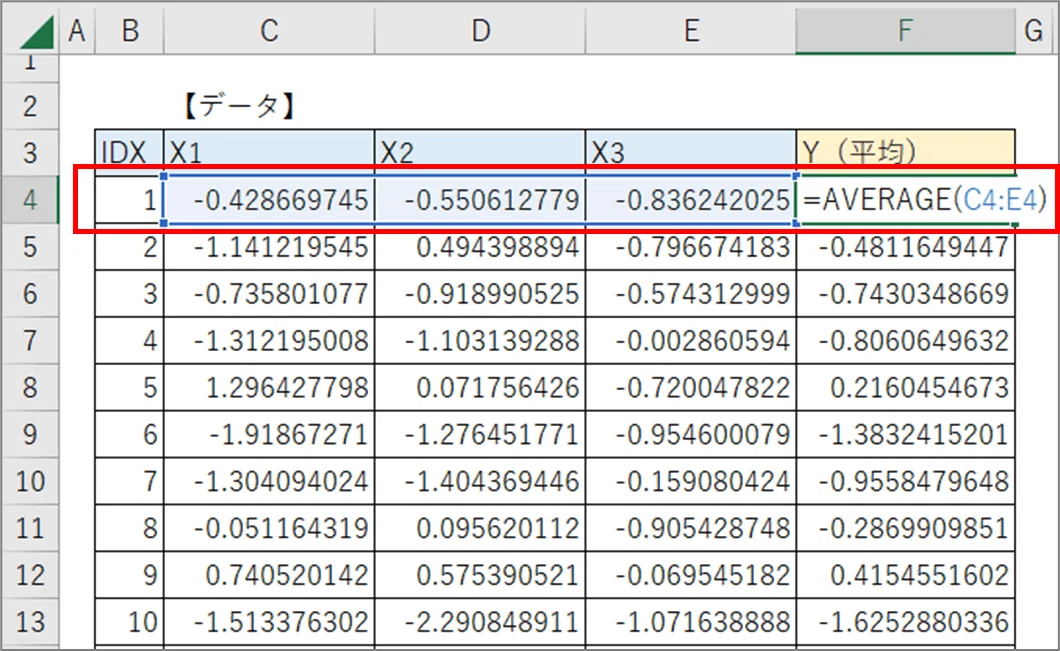Click cell with value -0.796674183
The image size is (1060, 651).
pos(691,247)
